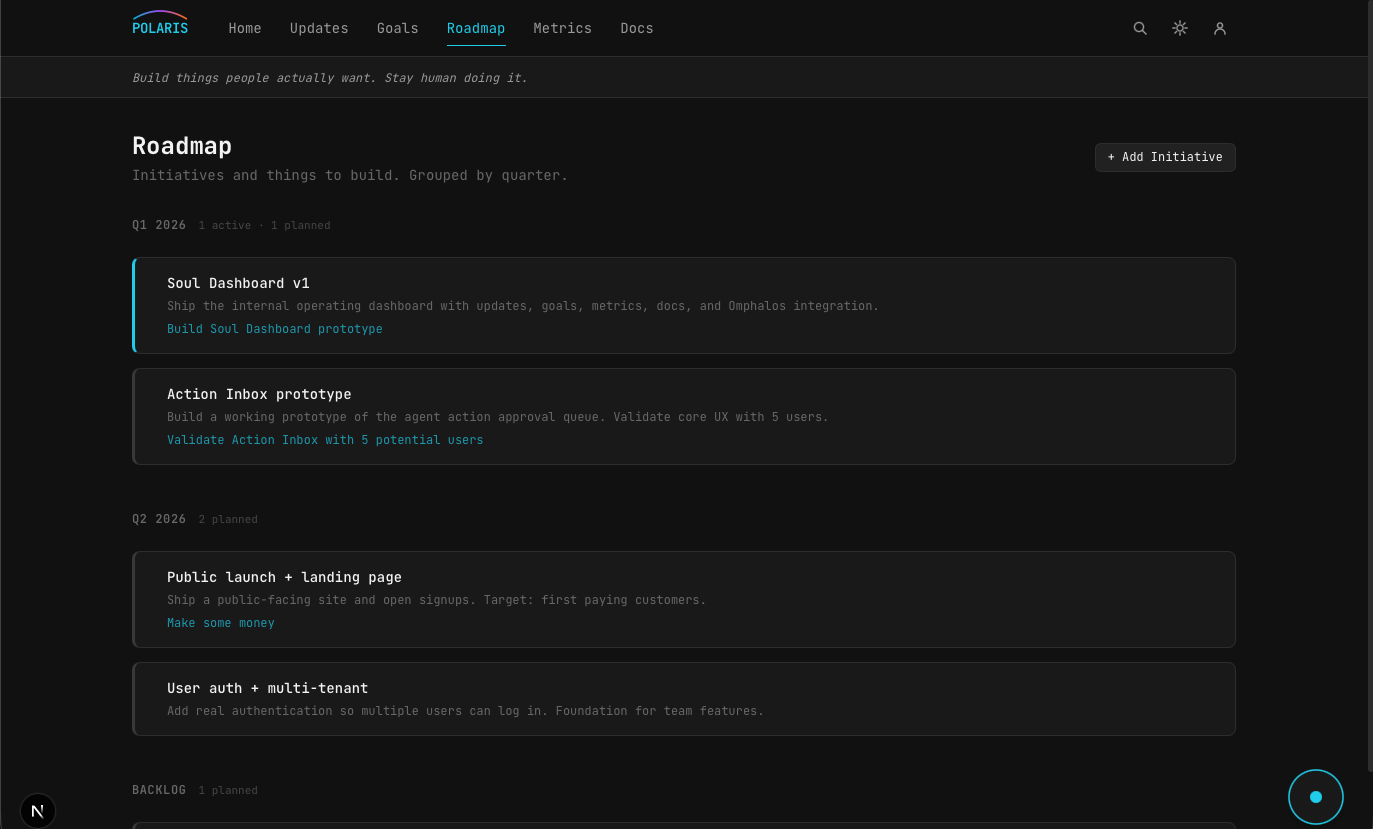
Task: Follow the Build Soul Dashboard prototype link
Action: (x=275, y=329)
